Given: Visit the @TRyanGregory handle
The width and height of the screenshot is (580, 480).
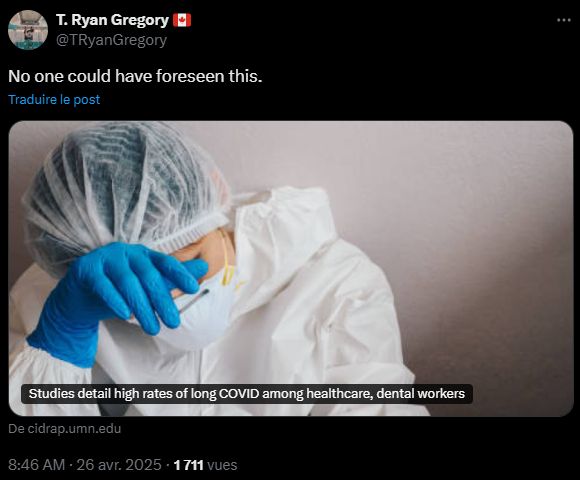Looking at the screenshot, I should click(x=111, y=40).
